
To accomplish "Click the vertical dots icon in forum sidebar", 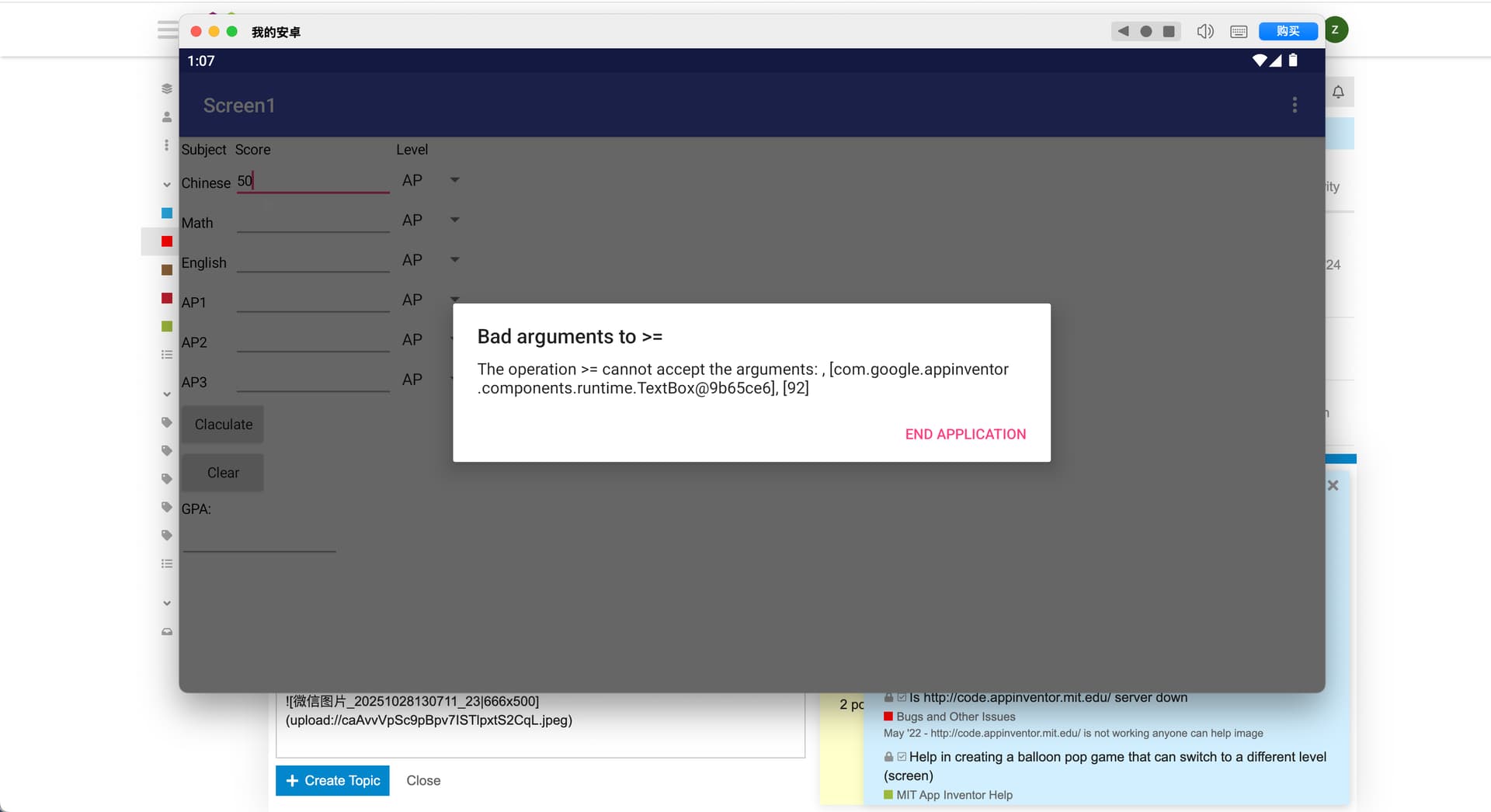I will (x=166, y=145).
